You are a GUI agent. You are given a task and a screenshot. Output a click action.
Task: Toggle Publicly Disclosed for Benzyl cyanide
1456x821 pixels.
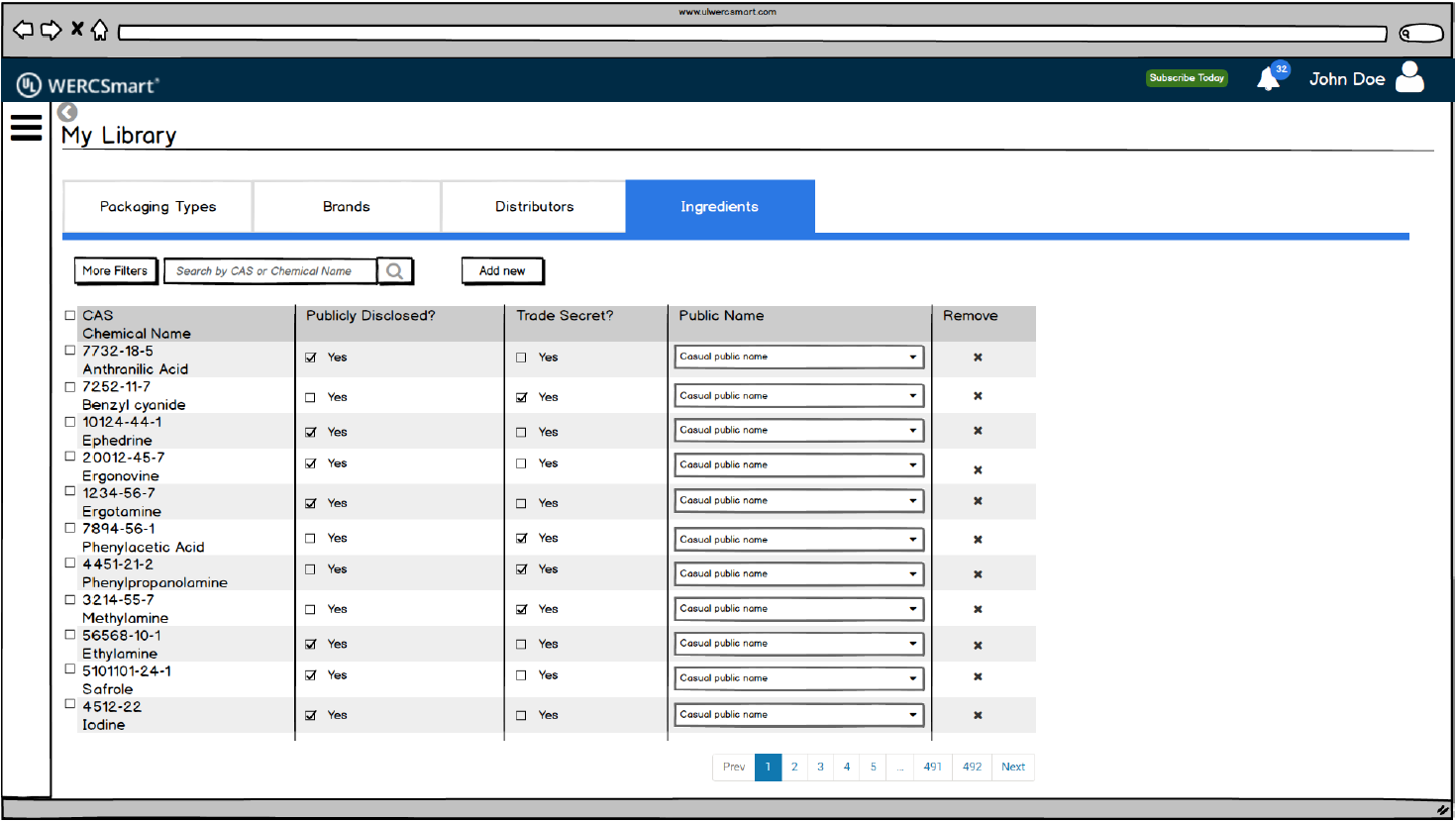pyautogui.click(x=310, y=397)
